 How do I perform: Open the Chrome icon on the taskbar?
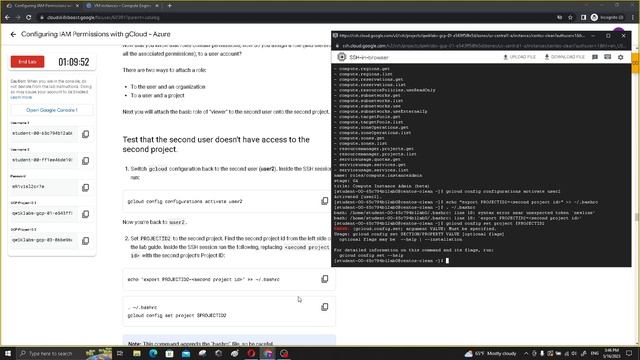click(x=268, y=353)
